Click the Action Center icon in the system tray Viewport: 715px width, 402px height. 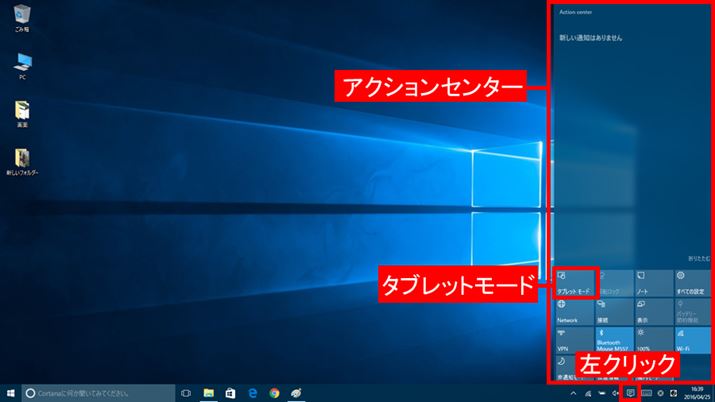[x=631, y=393]
